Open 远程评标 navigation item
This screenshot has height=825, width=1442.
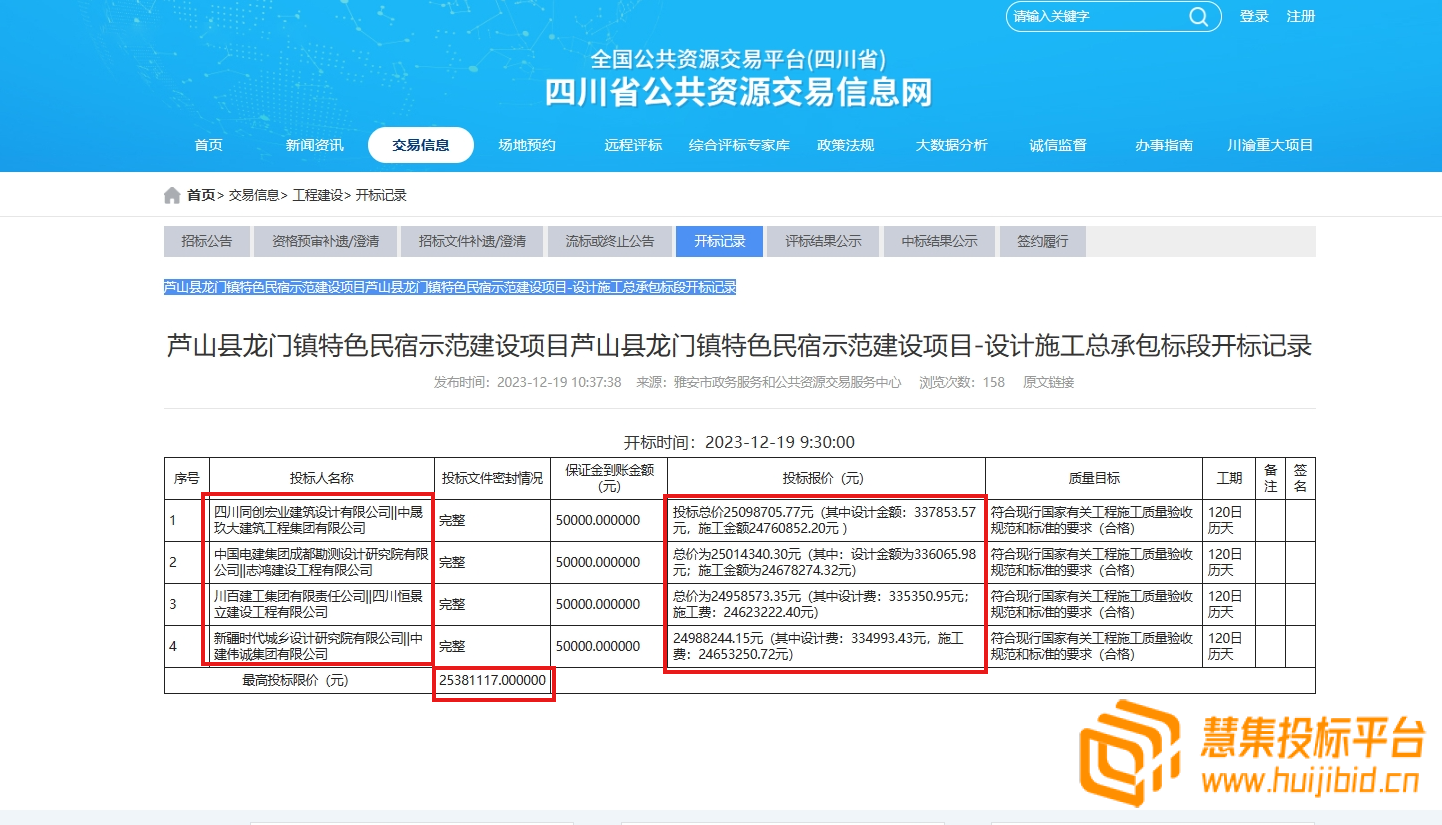point(633,145)
